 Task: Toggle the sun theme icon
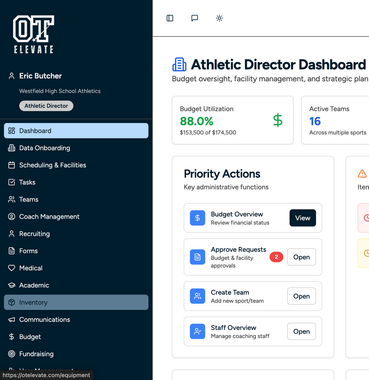pyautogui.click(x=219, y=18)
